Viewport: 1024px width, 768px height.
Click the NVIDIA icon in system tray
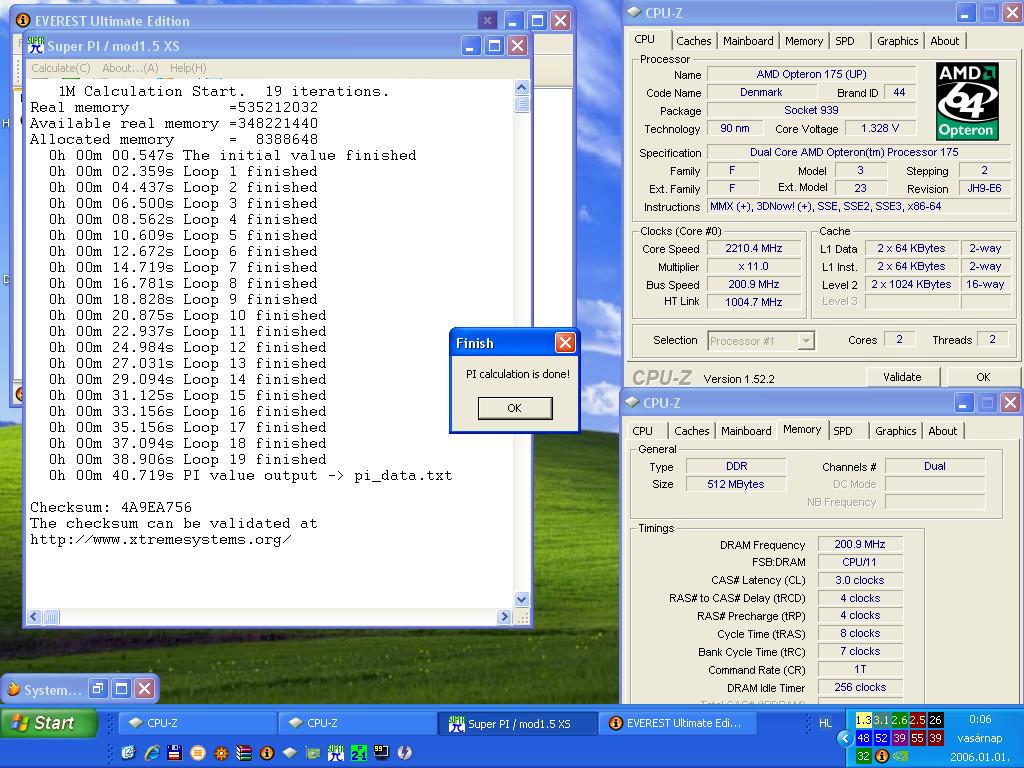tap(900, 756)
